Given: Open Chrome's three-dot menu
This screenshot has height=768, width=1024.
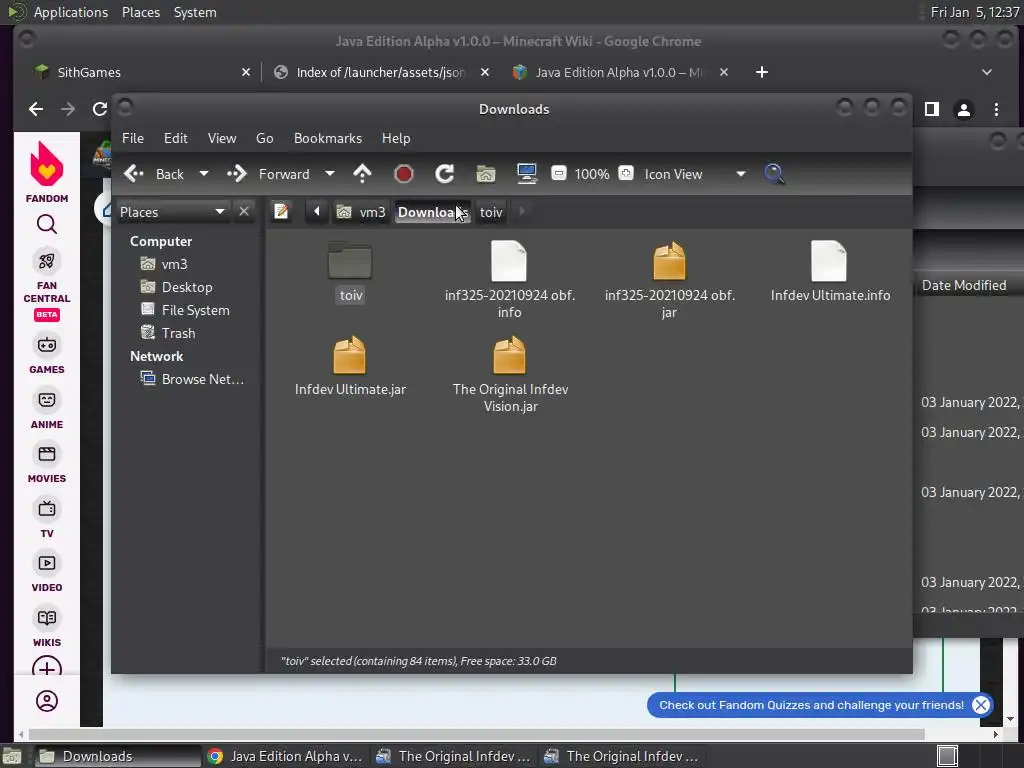Looking at the screenshot, I should 996,109.
